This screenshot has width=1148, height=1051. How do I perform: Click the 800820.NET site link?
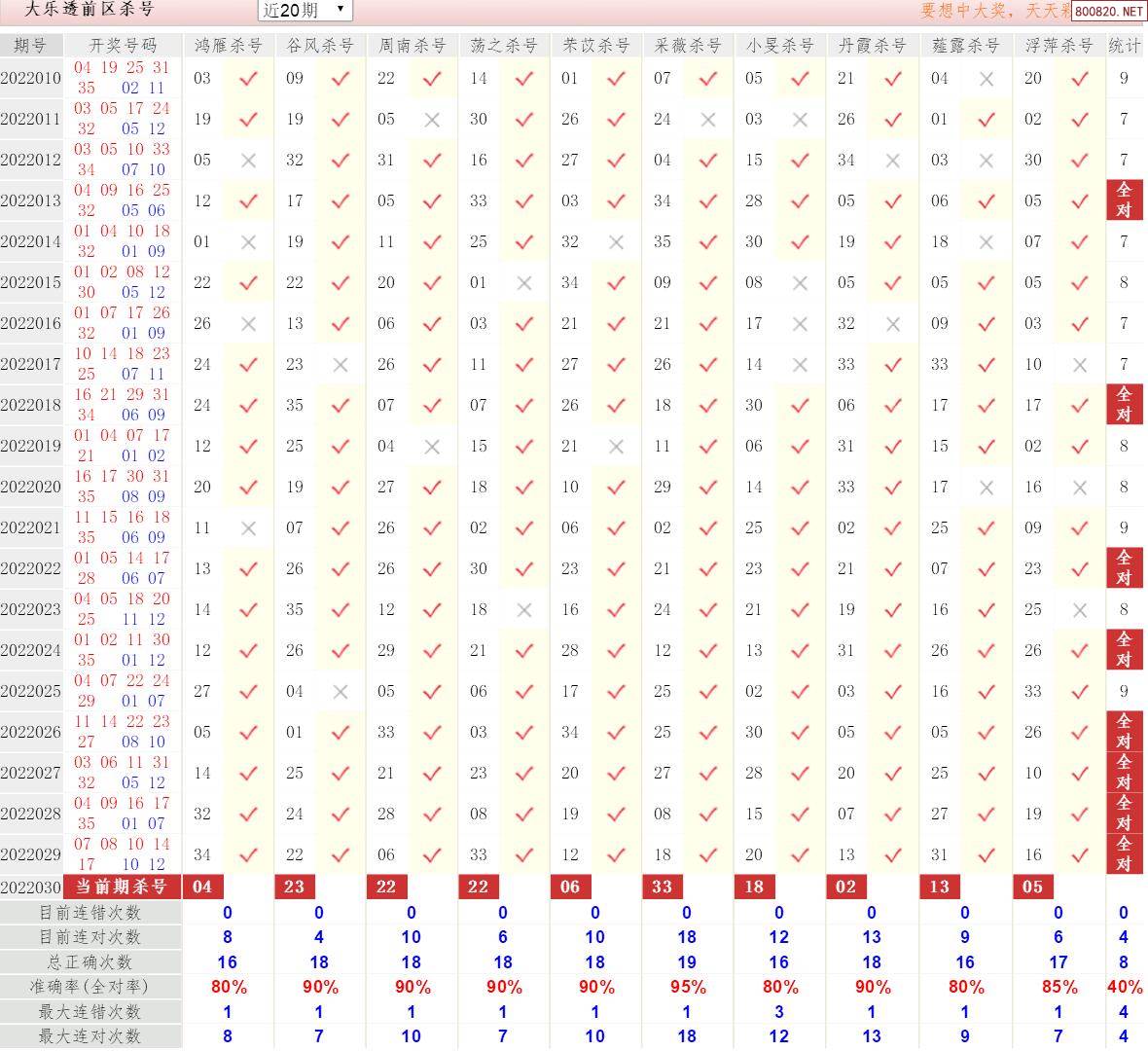pos(1109,12)
